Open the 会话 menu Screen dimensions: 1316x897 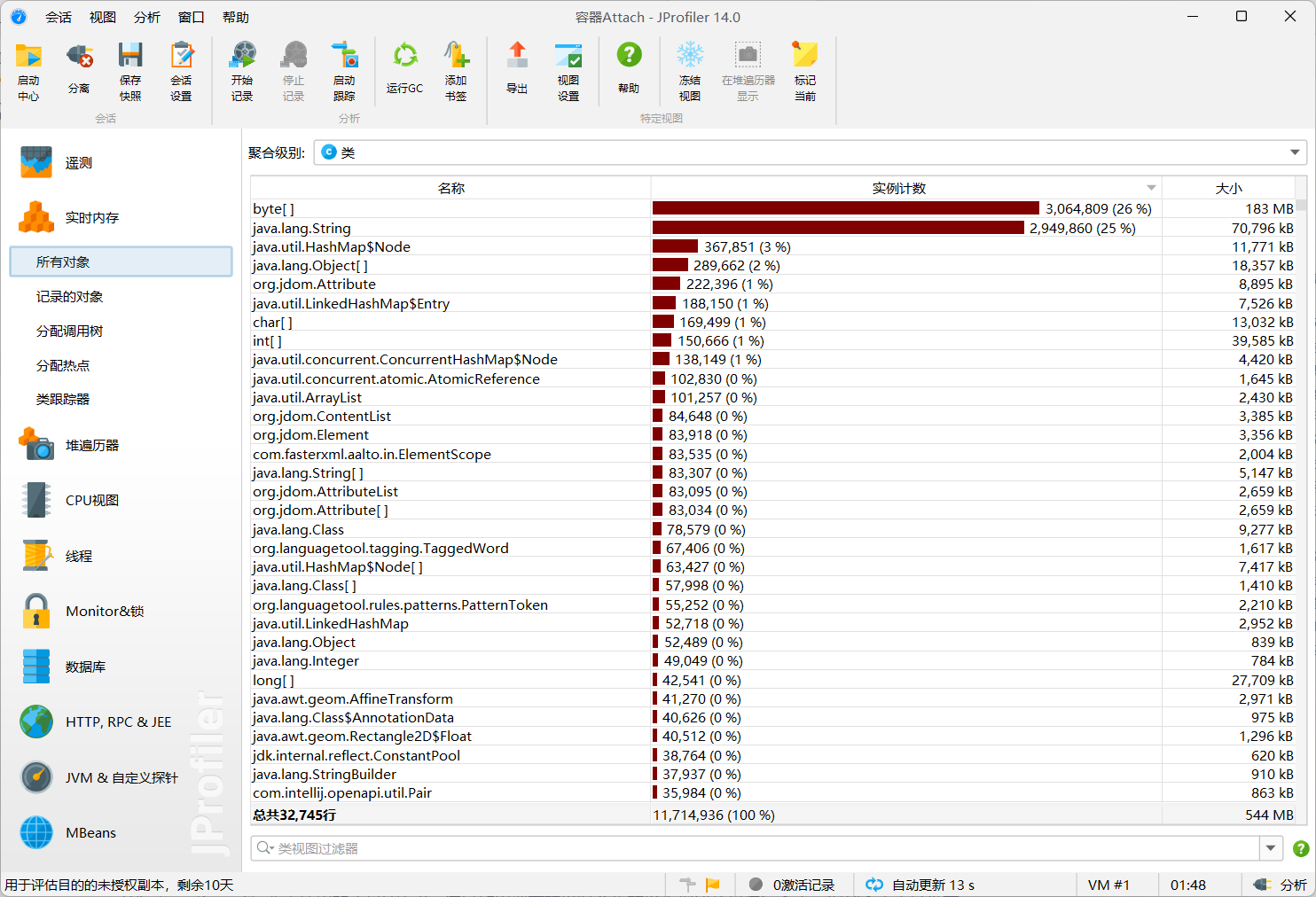click(x=59, y=17)
